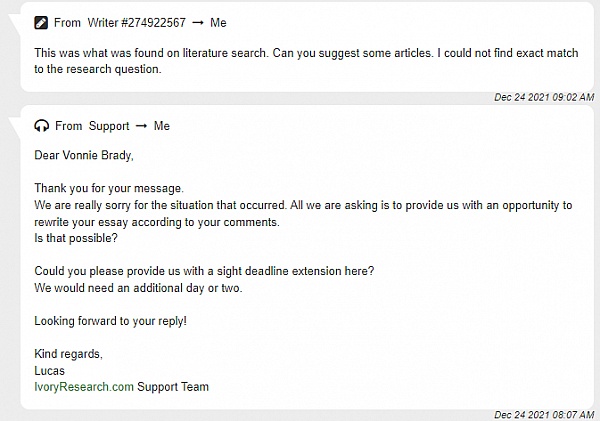Click the writer pencil icon

41,23
